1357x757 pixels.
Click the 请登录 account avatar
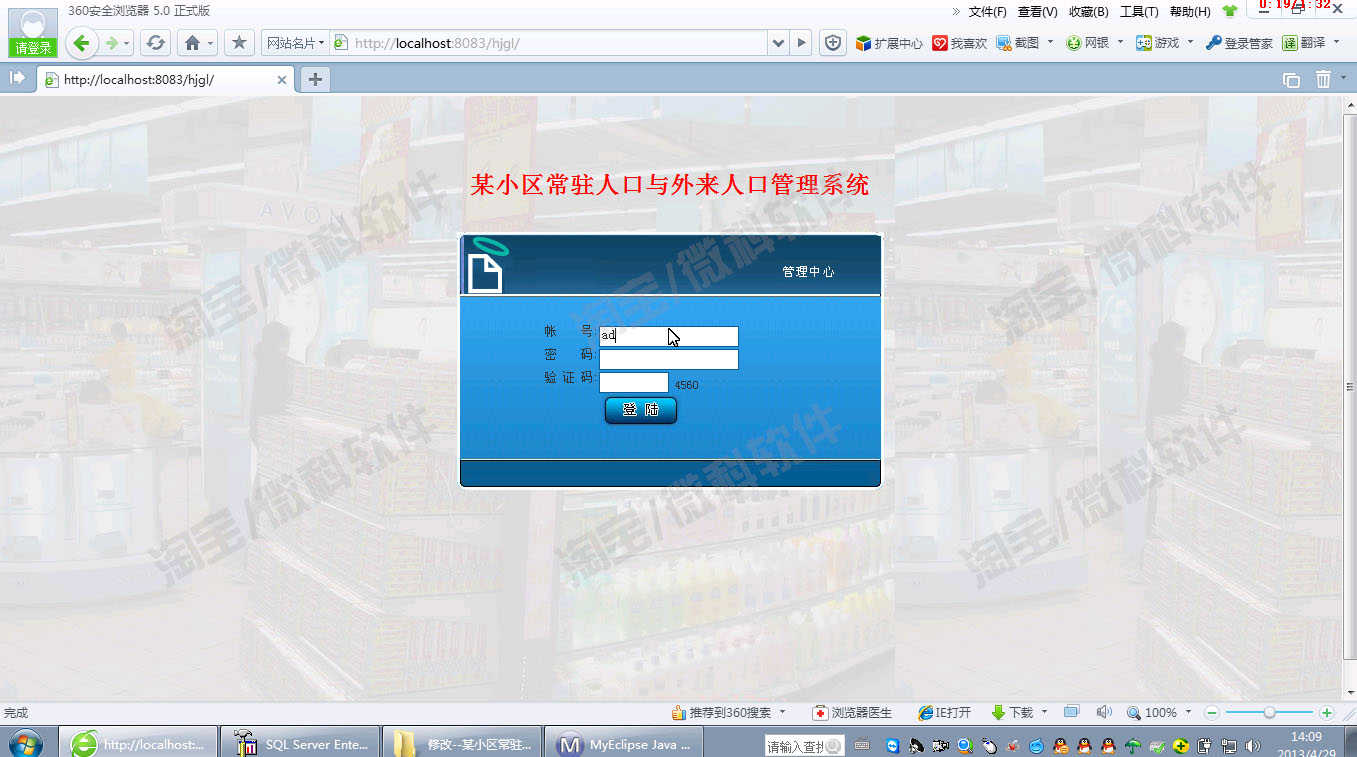pyautogui.click(x=33, y=32)
